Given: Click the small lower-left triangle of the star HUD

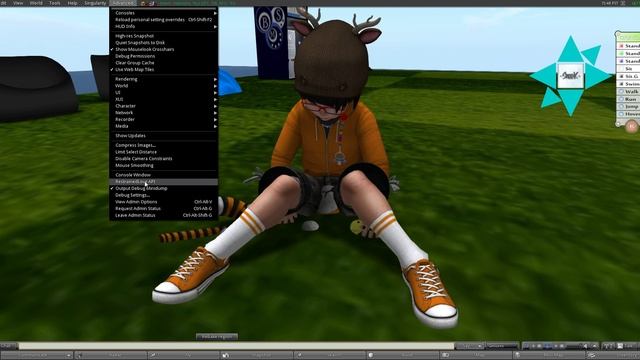Looking at the screenshot, I should pos(551,98).
